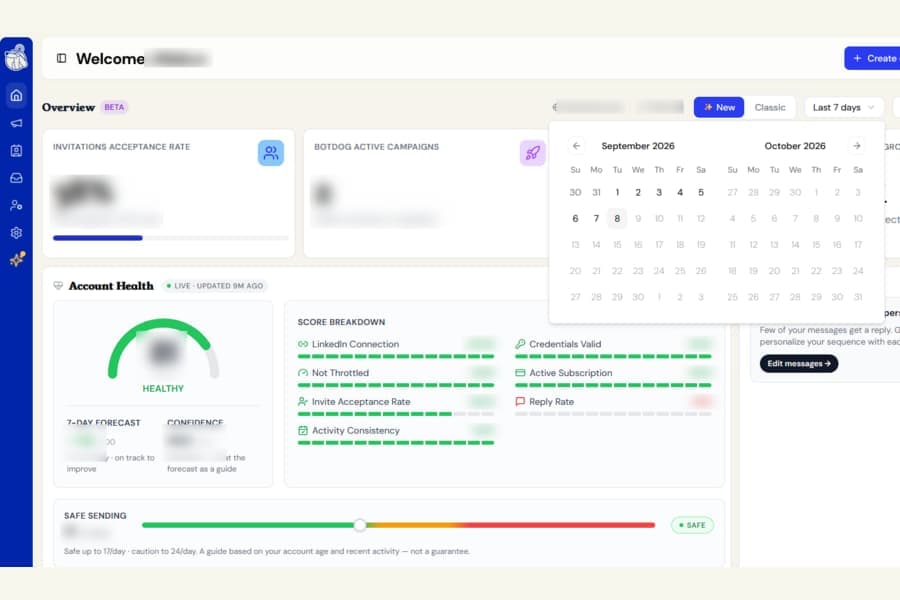The height and width of the screenshot is (600, 900).
Task: Click the Invite Acceptance Rate person icon
Action: click(303, 401)
